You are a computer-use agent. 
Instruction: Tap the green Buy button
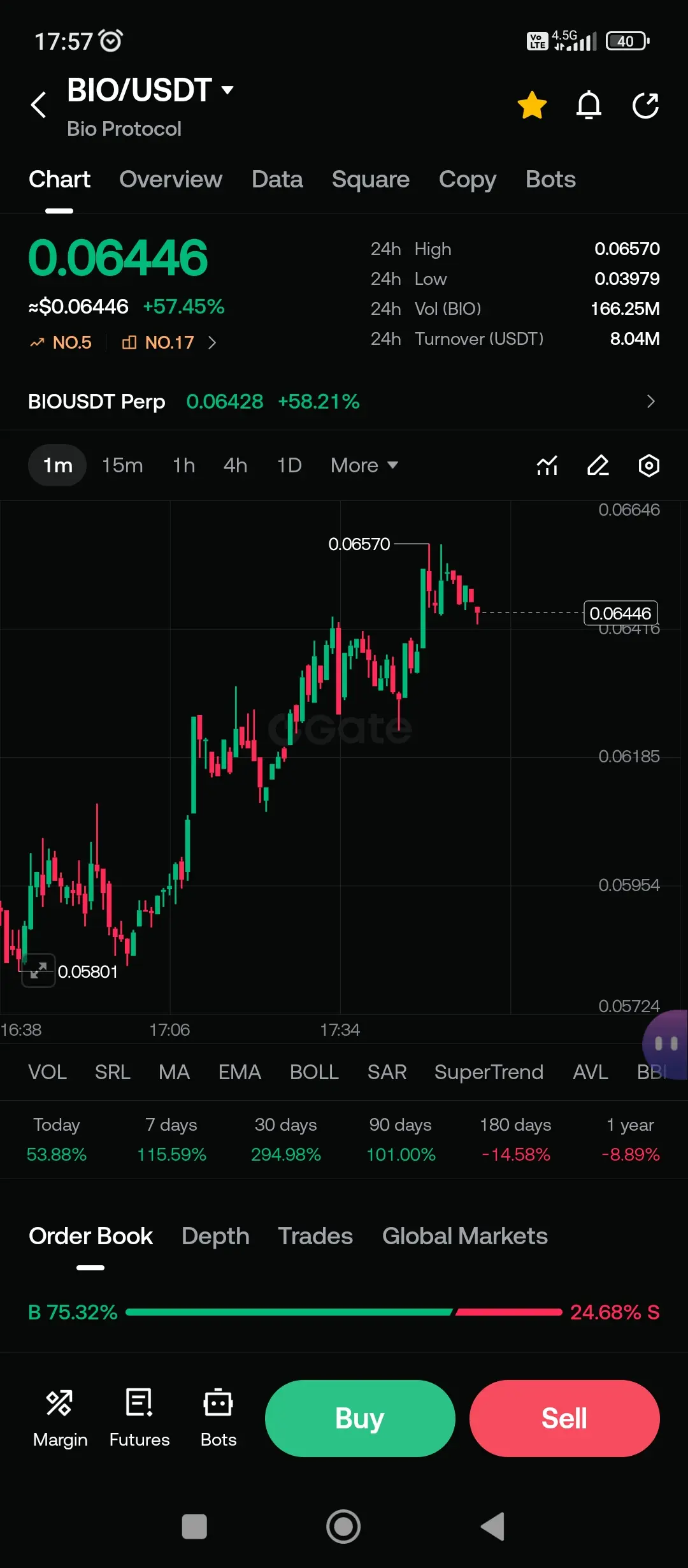coord(360,1418)
